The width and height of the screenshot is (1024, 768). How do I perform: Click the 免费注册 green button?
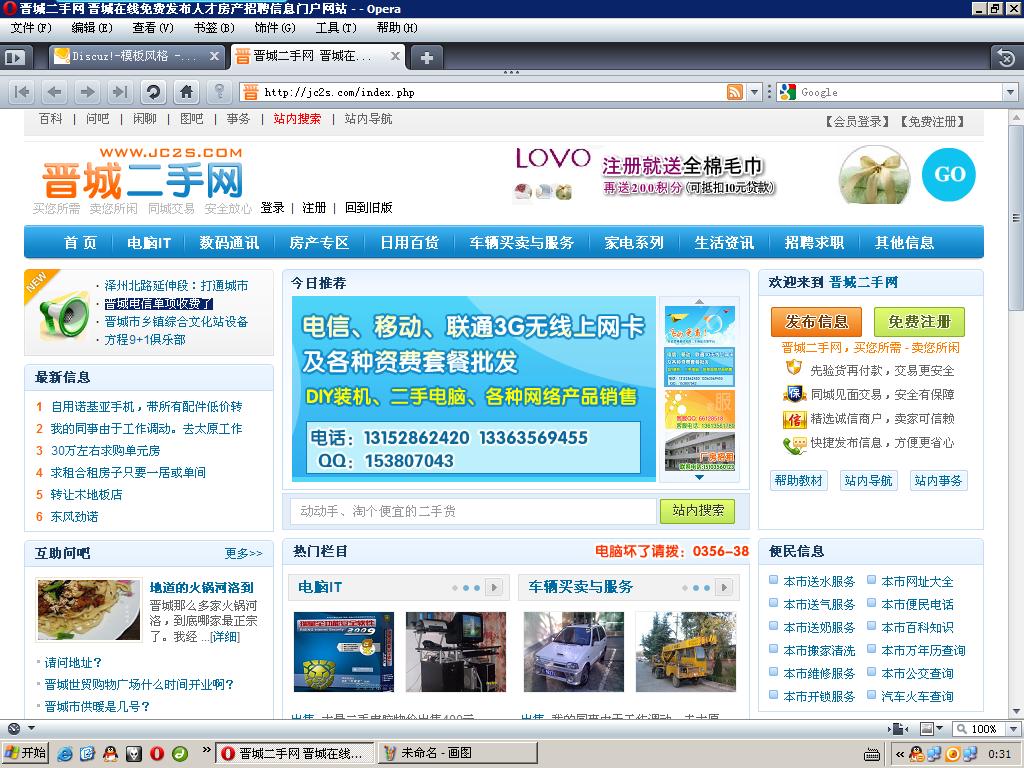click(919, 322)
